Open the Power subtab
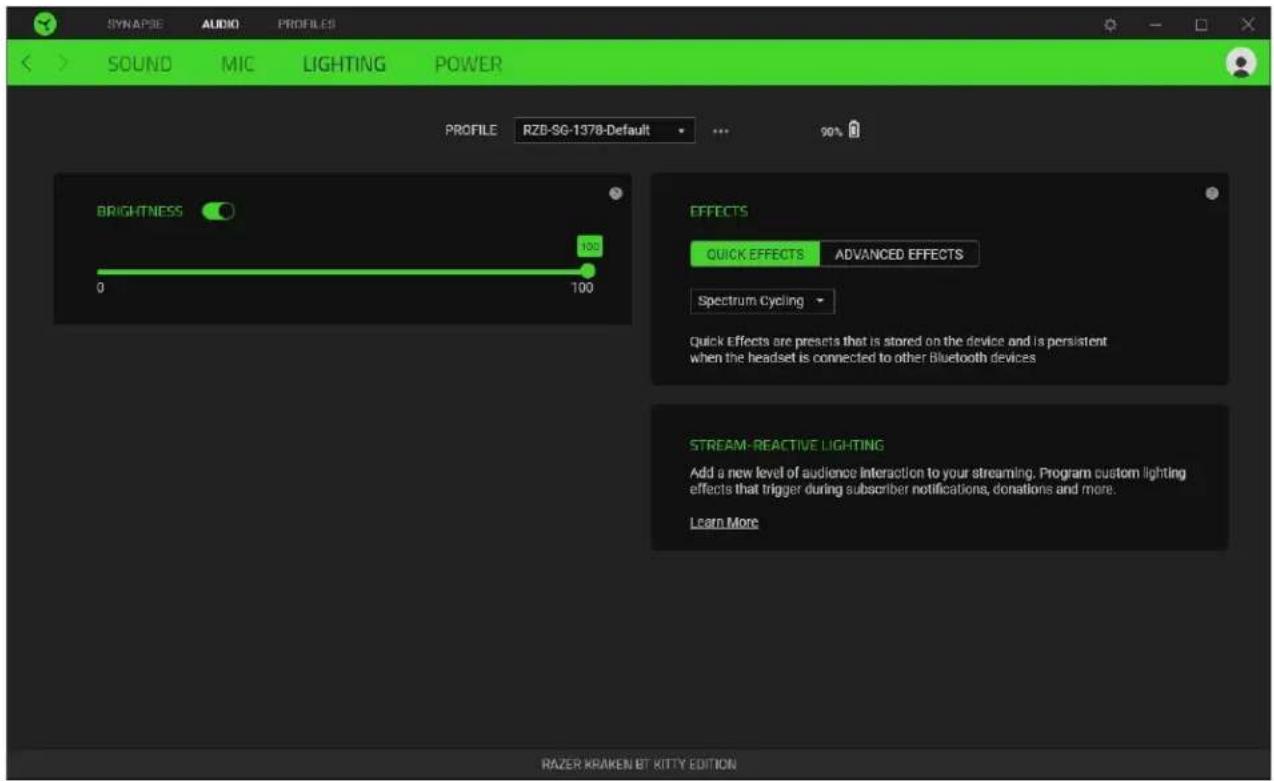 pyautogui.click(x=468, y=64)
